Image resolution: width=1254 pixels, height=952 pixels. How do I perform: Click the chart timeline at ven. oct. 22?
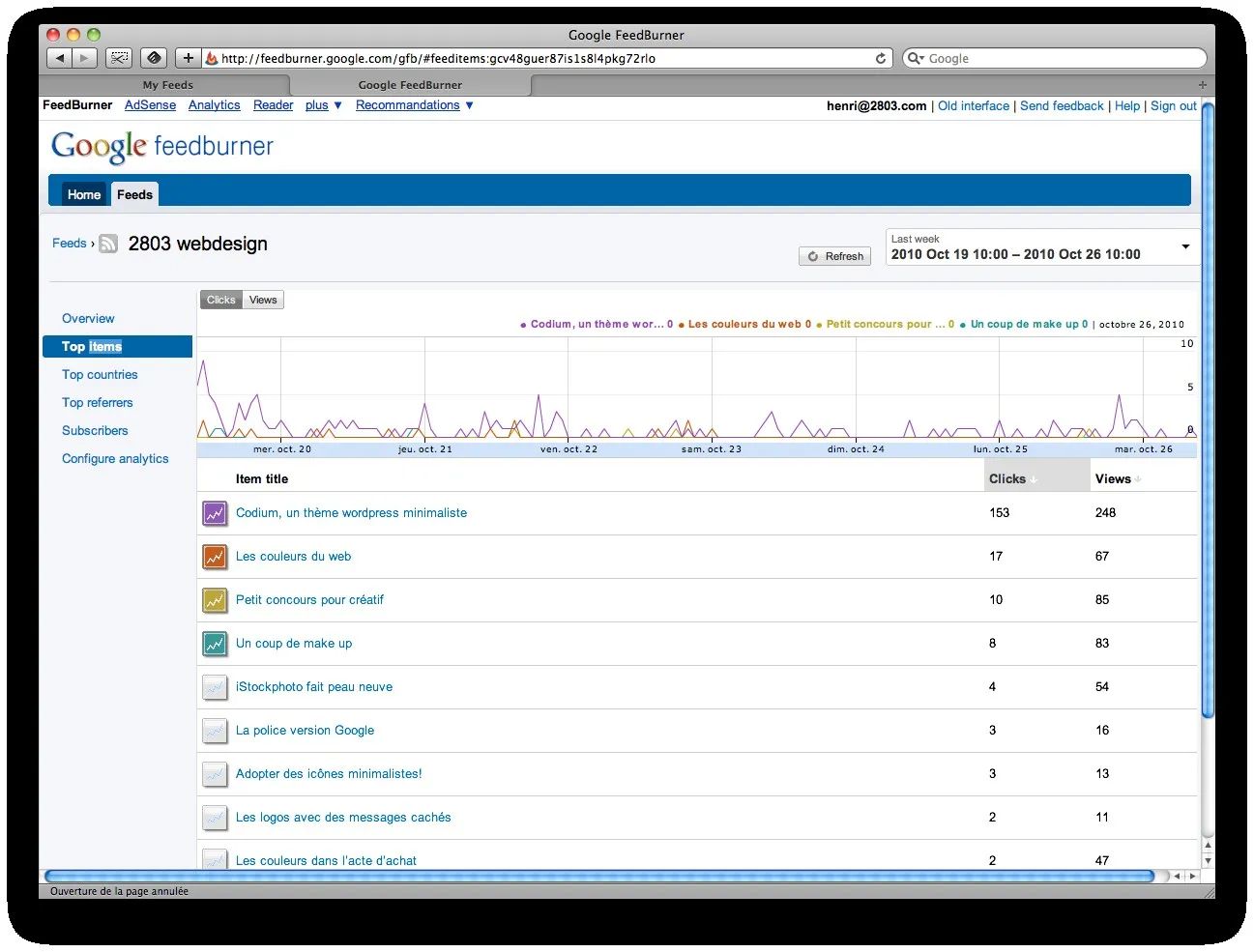[x=569, y=449]
